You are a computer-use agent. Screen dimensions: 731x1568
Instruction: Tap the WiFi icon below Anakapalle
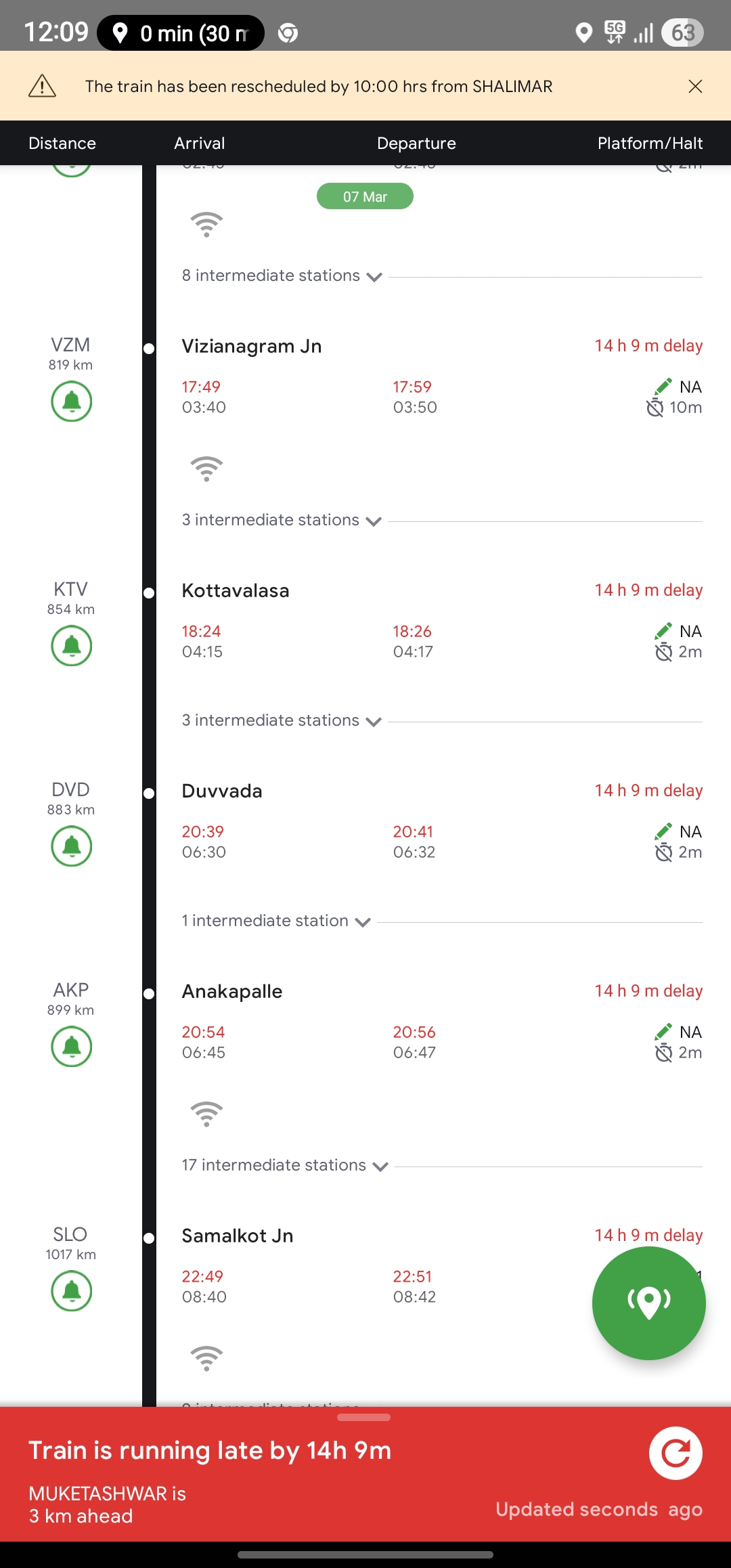coord(206,1114)
